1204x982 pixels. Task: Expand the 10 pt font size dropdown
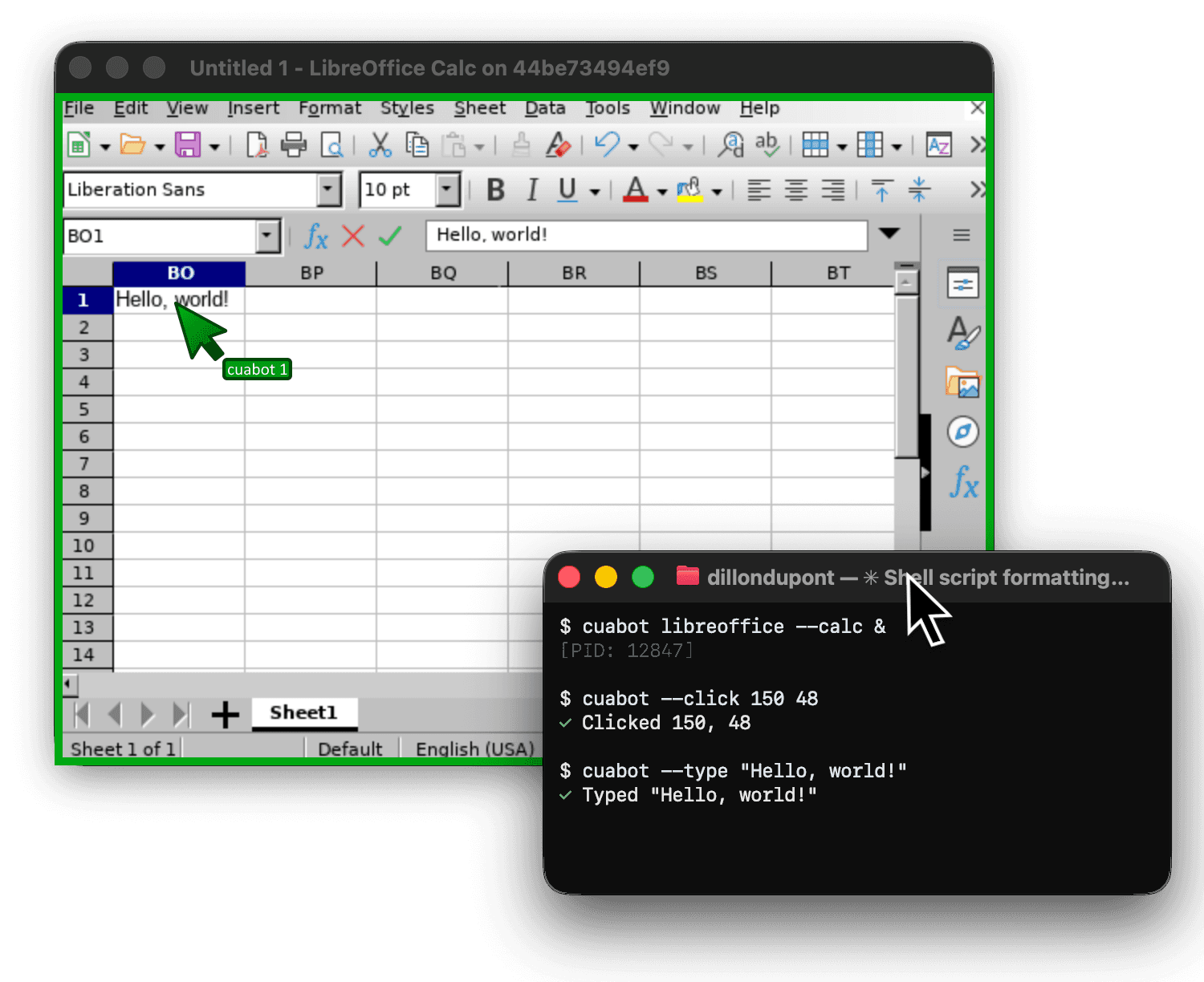click(447, 190)
